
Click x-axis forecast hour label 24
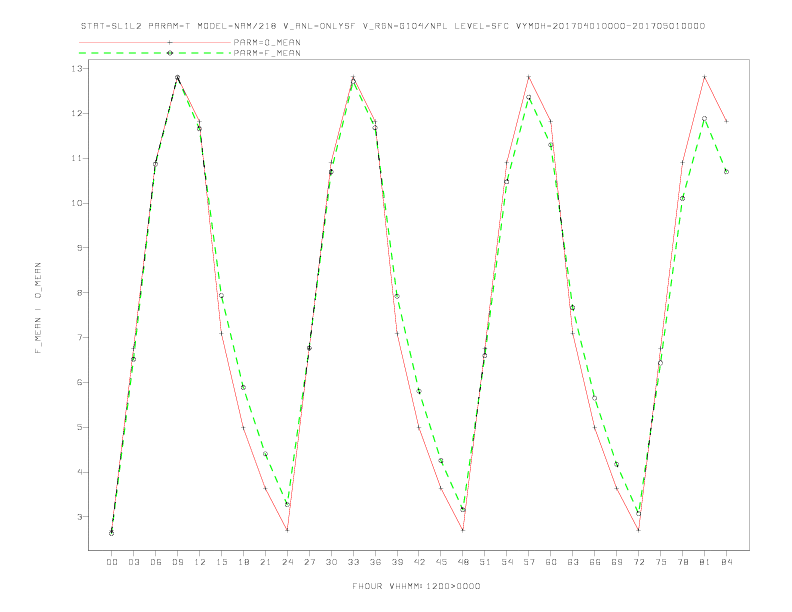[287, 562]
